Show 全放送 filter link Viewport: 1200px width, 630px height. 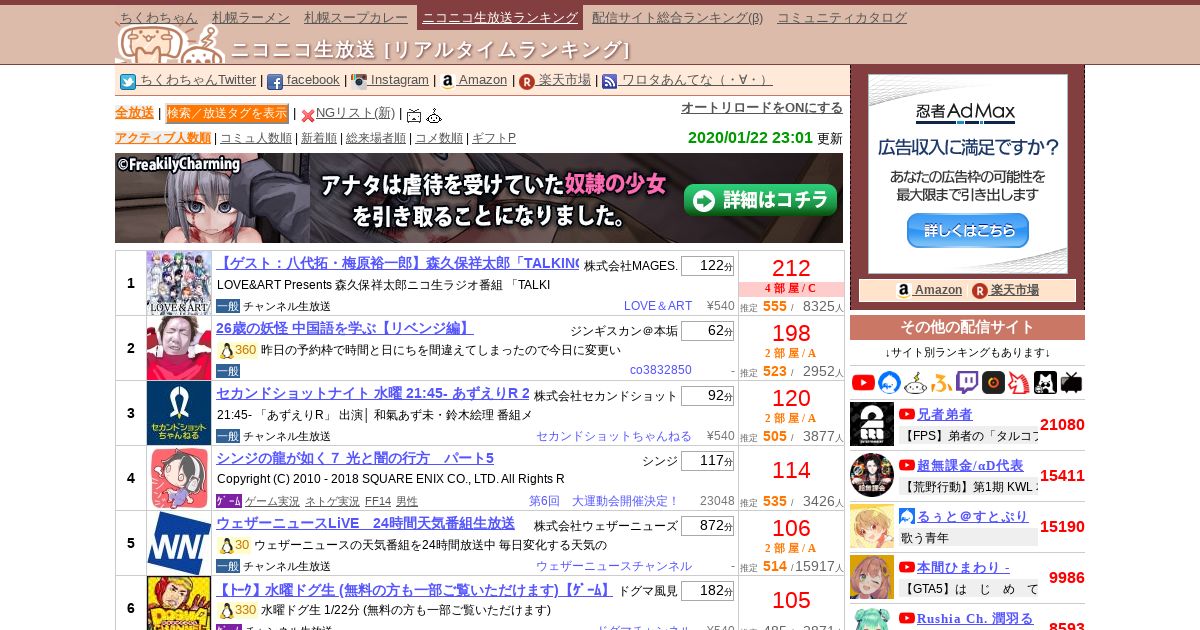pyautogui.click(x=134, y=113)
